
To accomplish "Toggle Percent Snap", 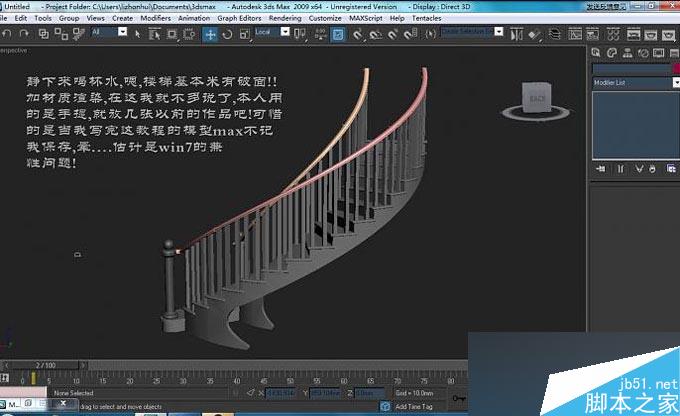I will (x=393, y=34).
